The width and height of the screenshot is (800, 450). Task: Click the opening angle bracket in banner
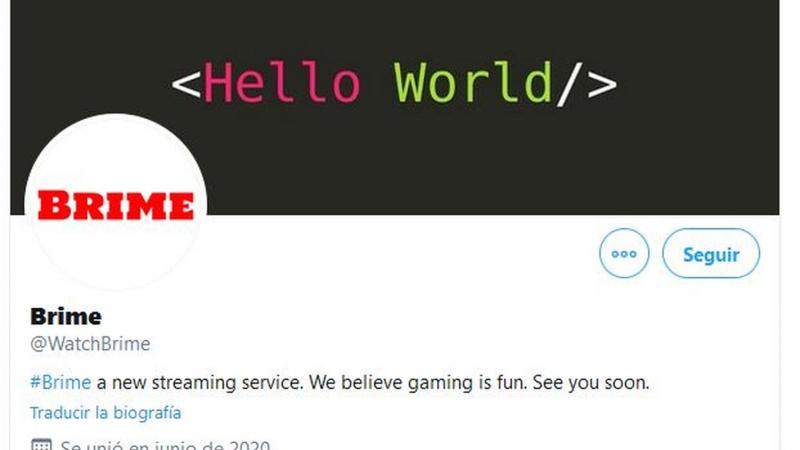pos(186,84)
